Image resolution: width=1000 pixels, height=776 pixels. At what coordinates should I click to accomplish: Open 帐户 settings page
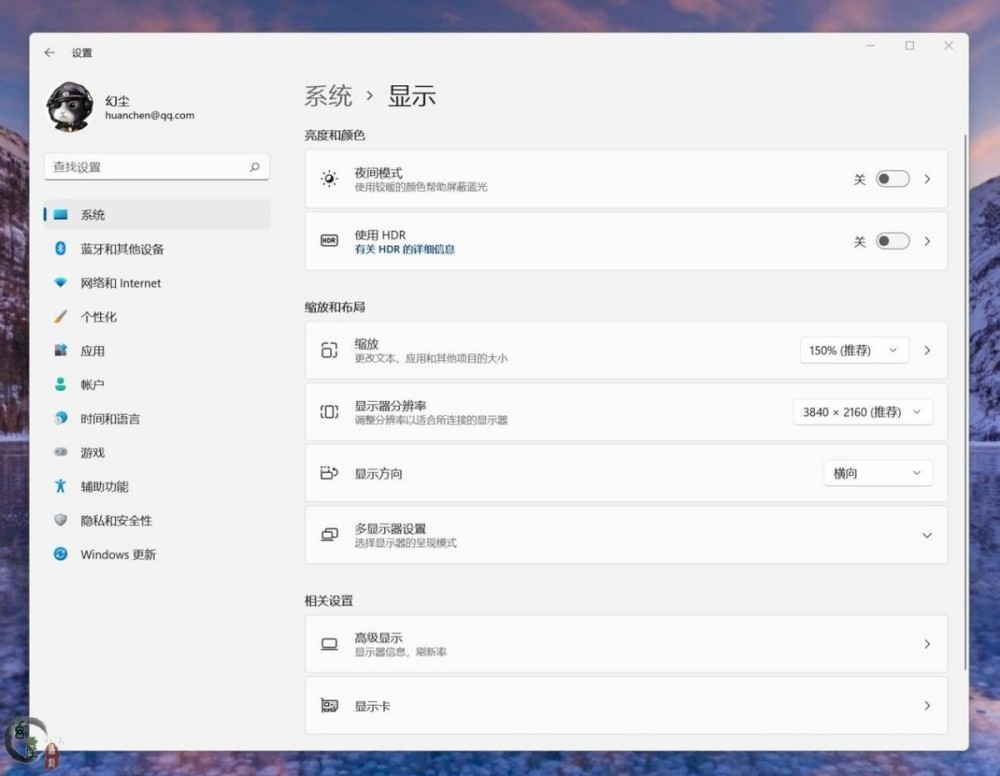(x=157, y=384)
